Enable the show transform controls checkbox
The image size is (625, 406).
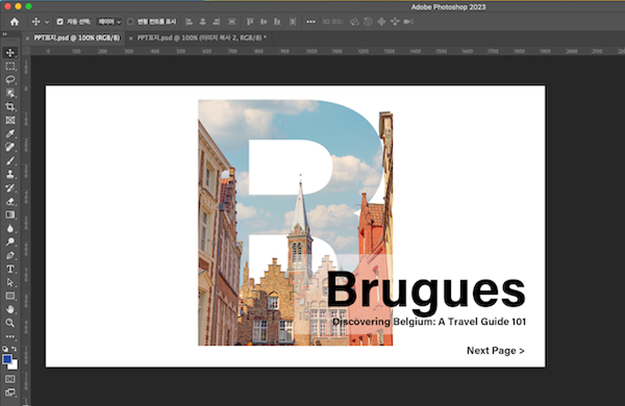(131, 21)
